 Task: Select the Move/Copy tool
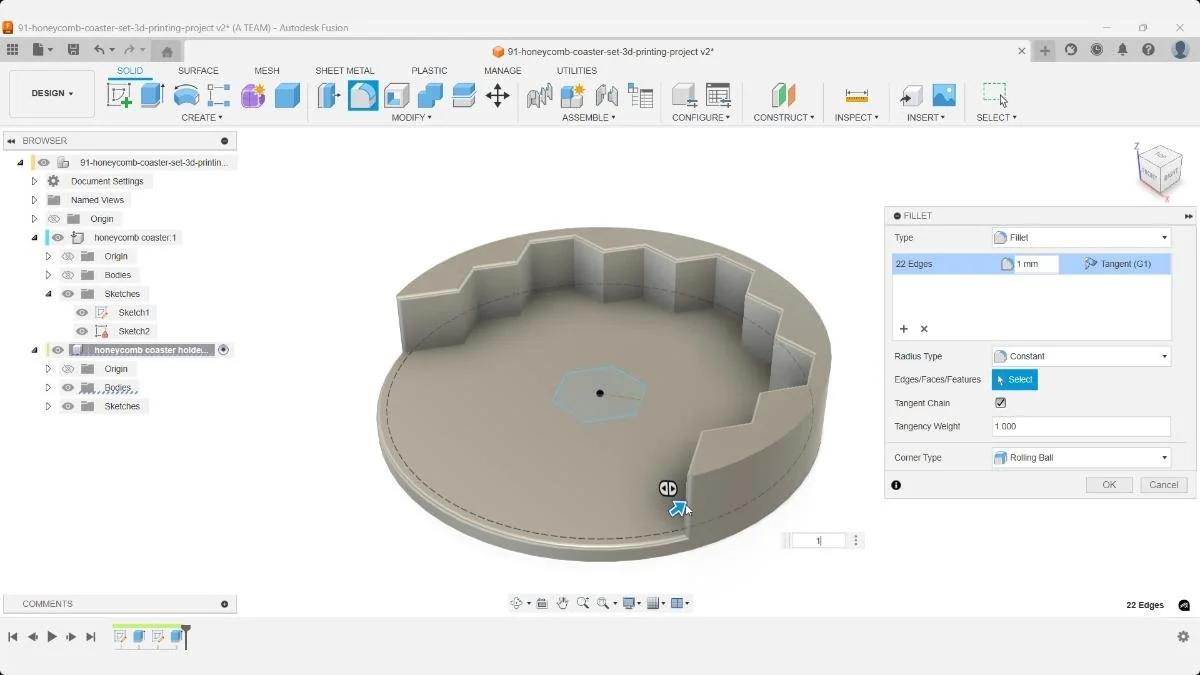[x=497, y=95]
